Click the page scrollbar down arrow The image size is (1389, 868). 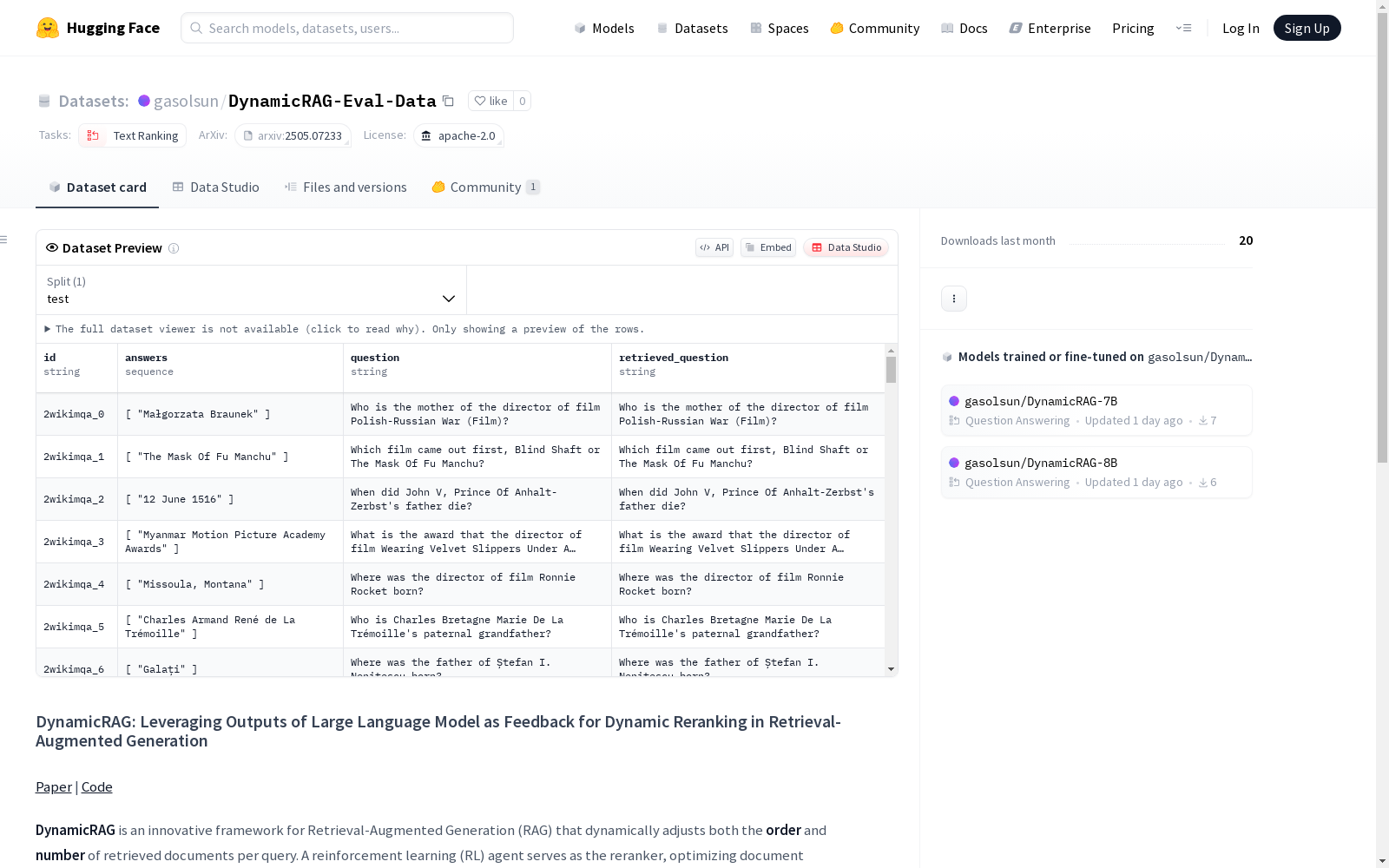(1382, 861)
